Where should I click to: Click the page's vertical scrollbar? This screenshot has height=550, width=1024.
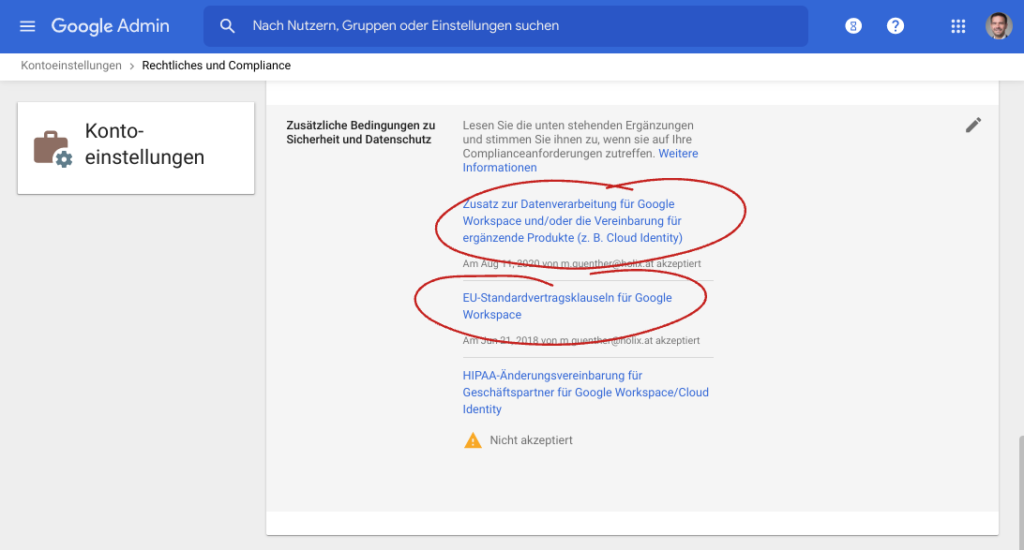point(1019,490)
